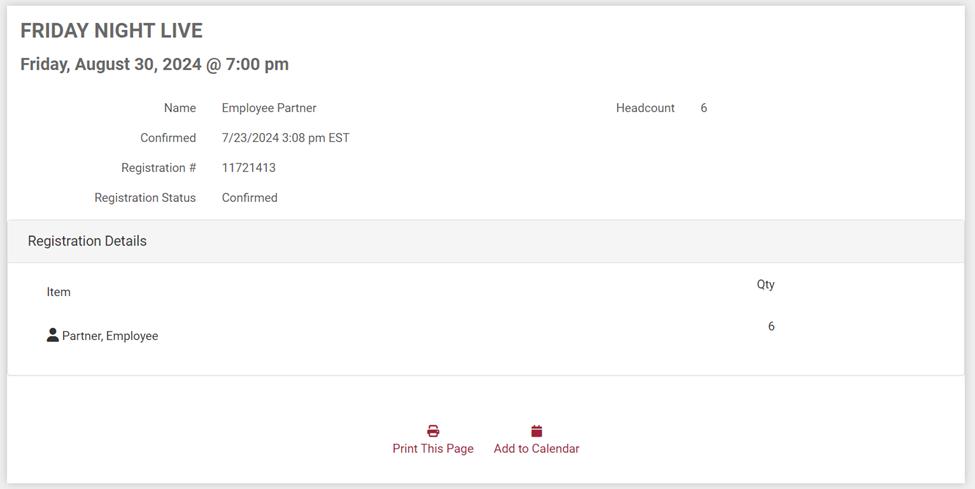This screenshot has width=975, height=489.
Task: Open the Print This Page link
Action: 433,449
